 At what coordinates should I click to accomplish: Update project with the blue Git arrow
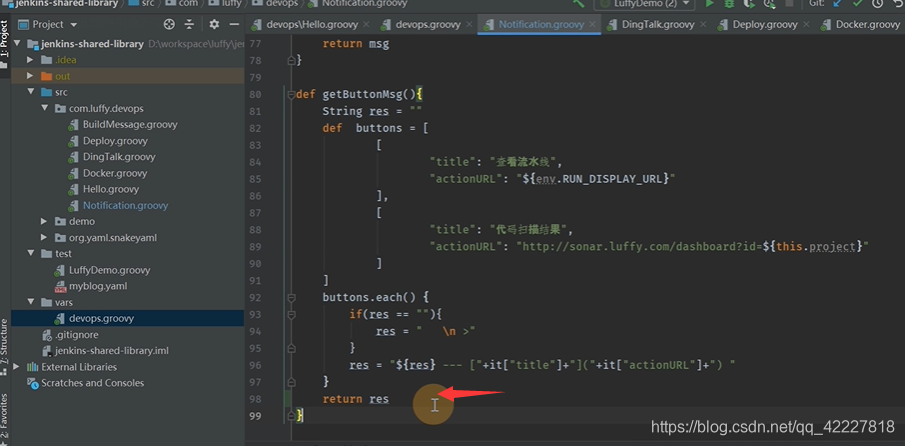[837, 3]
